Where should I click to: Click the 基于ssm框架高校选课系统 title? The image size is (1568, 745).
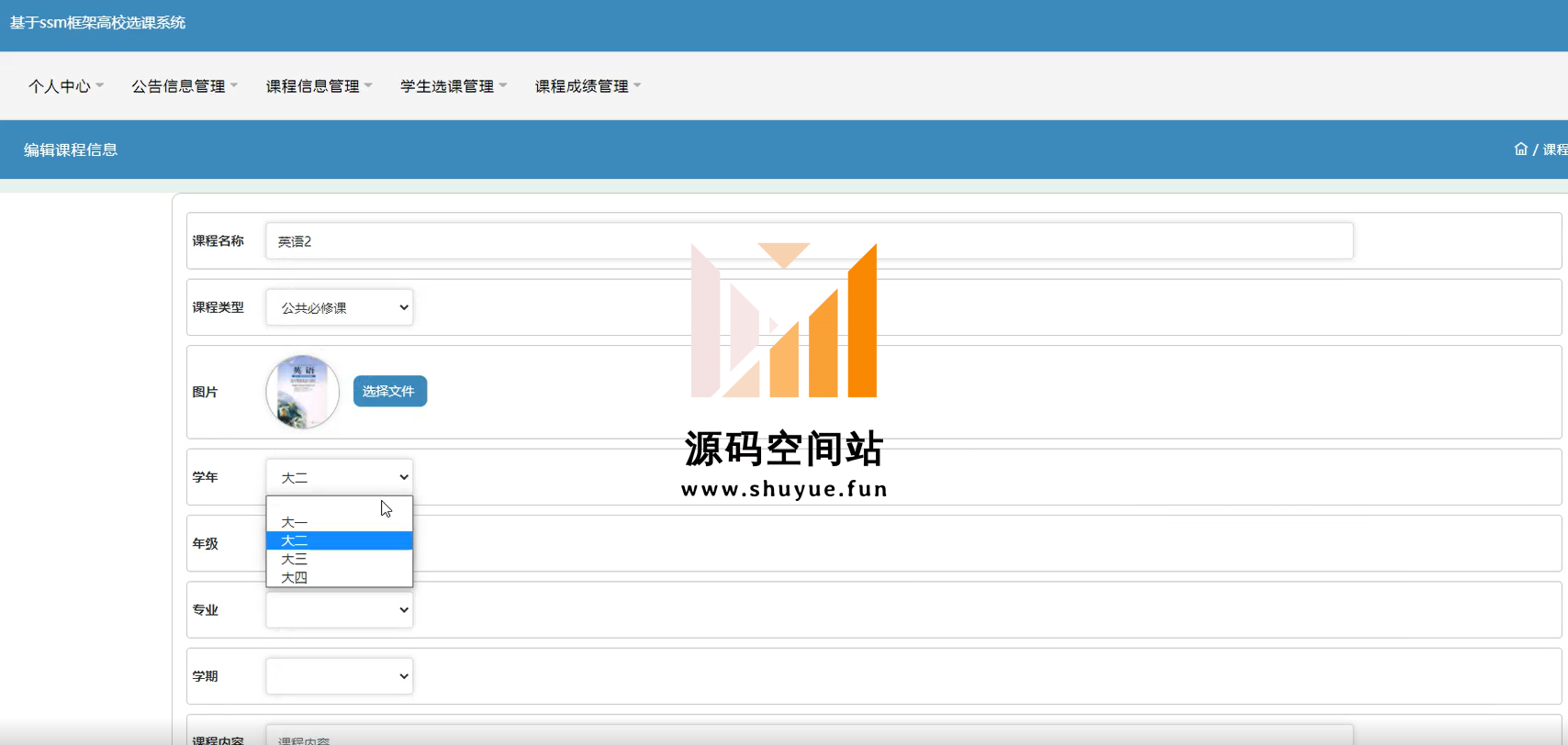pyautogui.click(x=97, y=22)
